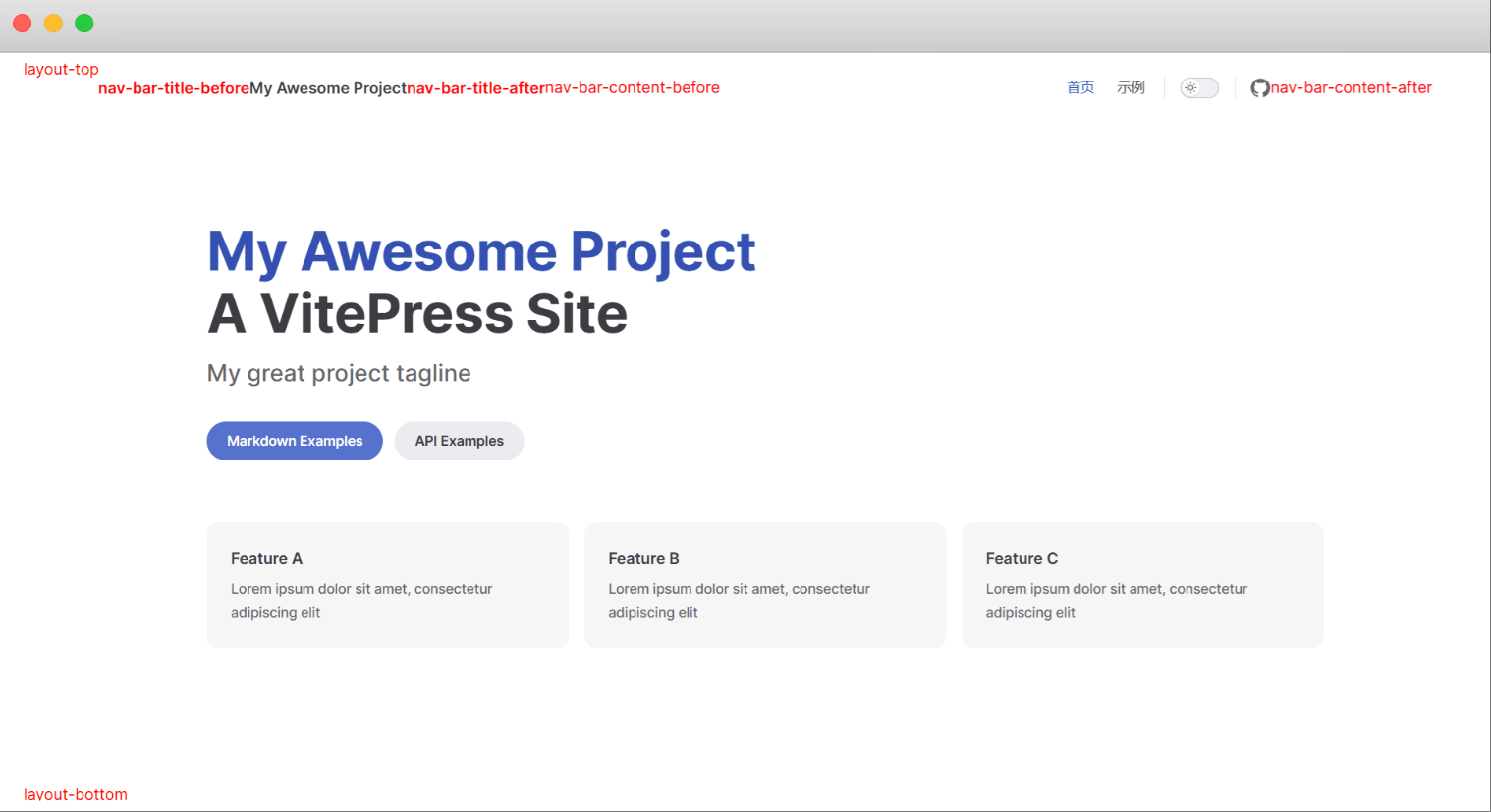The width and height of the screenshot is (1491, 812).
Task: Select the Feature B card
Action: [765, 585]
